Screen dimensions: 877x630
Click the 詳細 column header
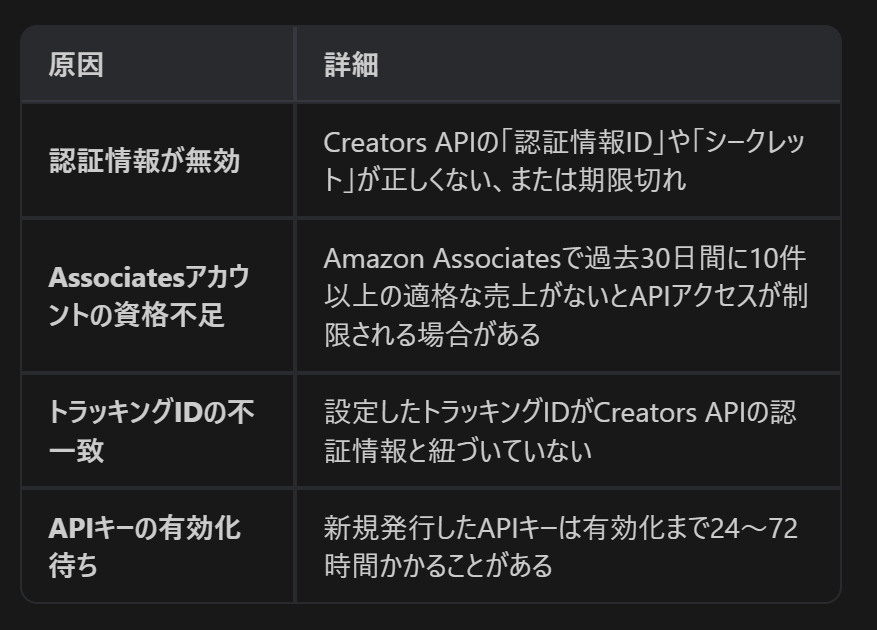pyautogui.click(x=351, y=66)
